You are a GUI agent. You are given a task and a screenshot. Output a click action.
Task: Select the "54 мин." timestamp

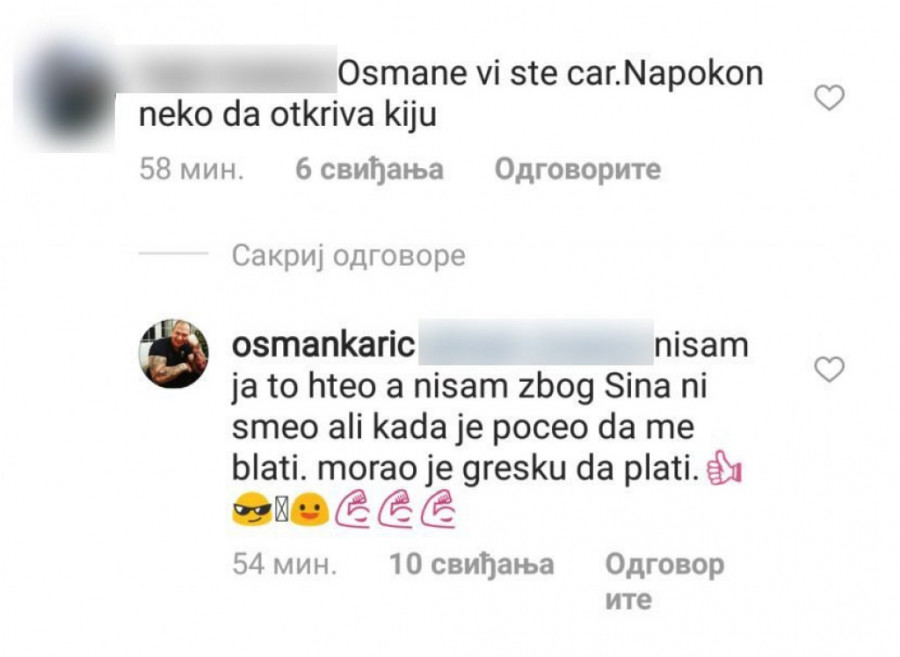click(284, 564)
